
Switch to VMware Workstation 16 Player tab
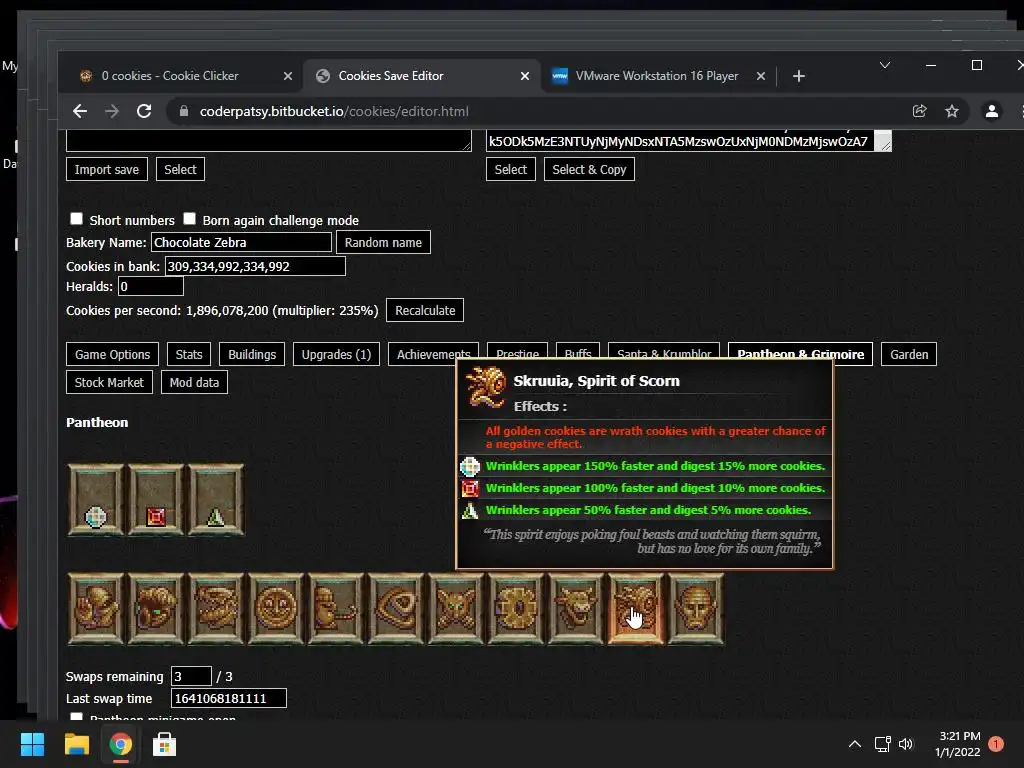[657, 76]
